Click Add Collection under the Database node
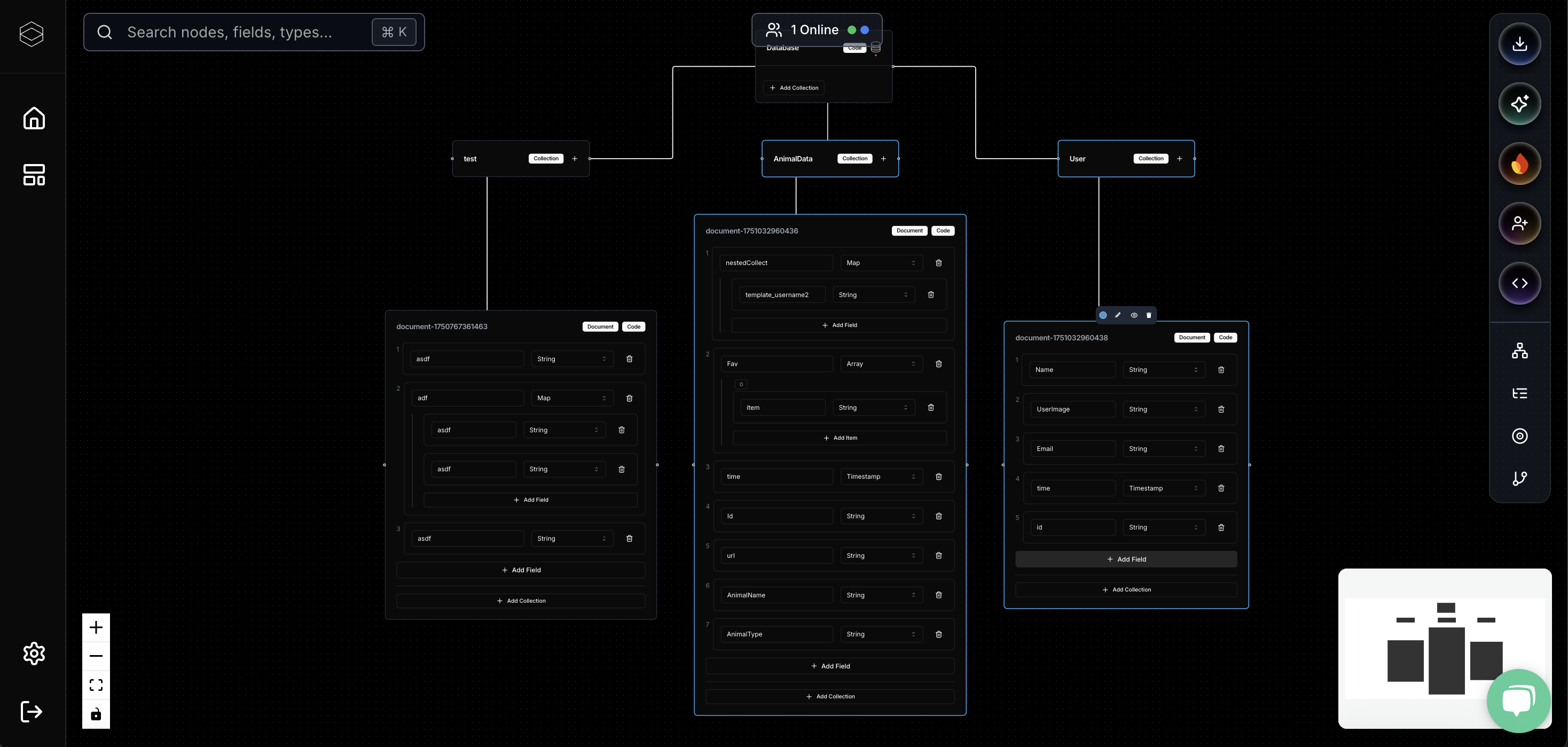This screenshot has height=747, width=1568. pos(794,87)
